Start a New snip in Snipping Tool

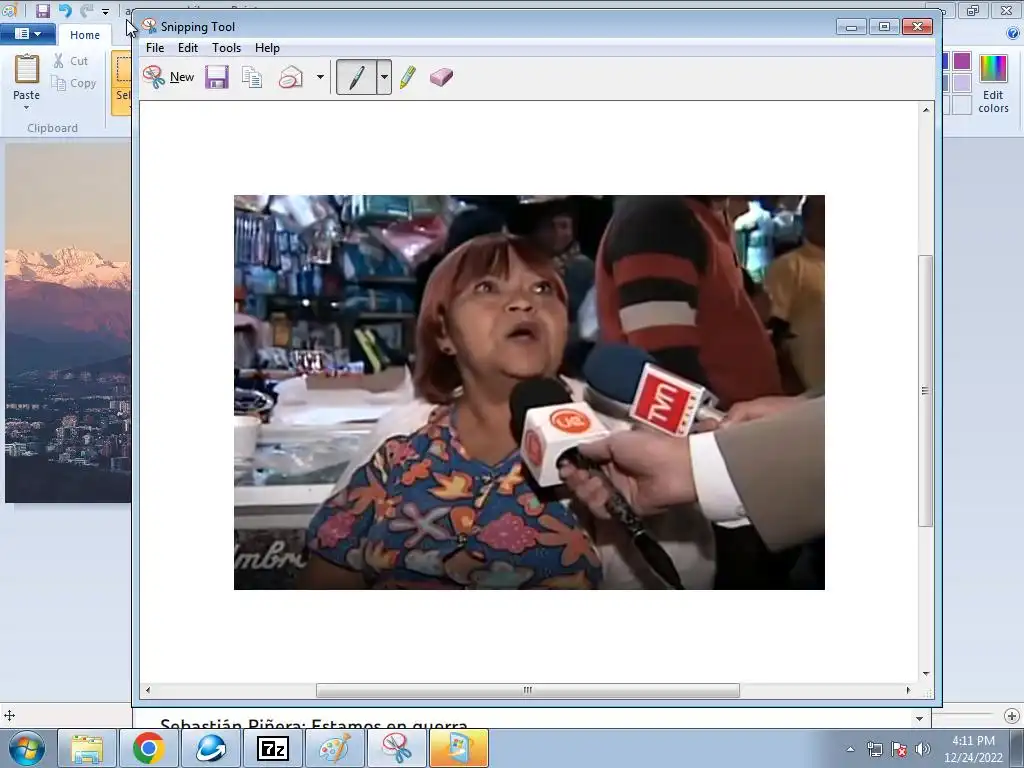tap(168, 77)
